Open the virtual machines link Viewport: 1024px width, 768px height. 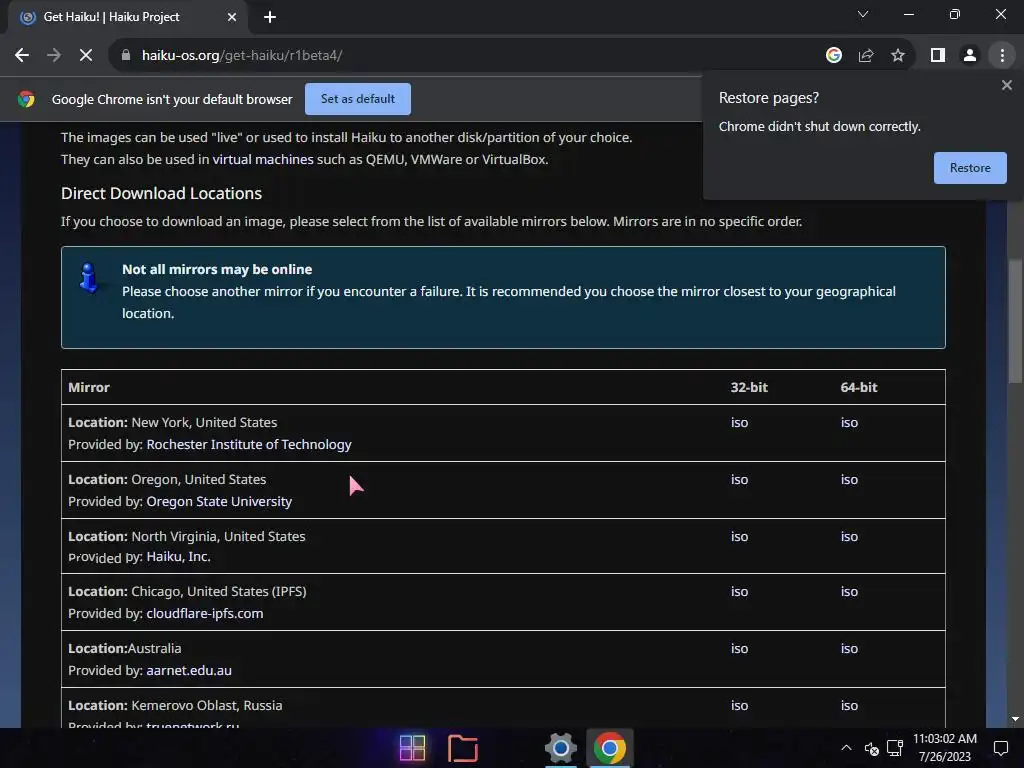263,159
